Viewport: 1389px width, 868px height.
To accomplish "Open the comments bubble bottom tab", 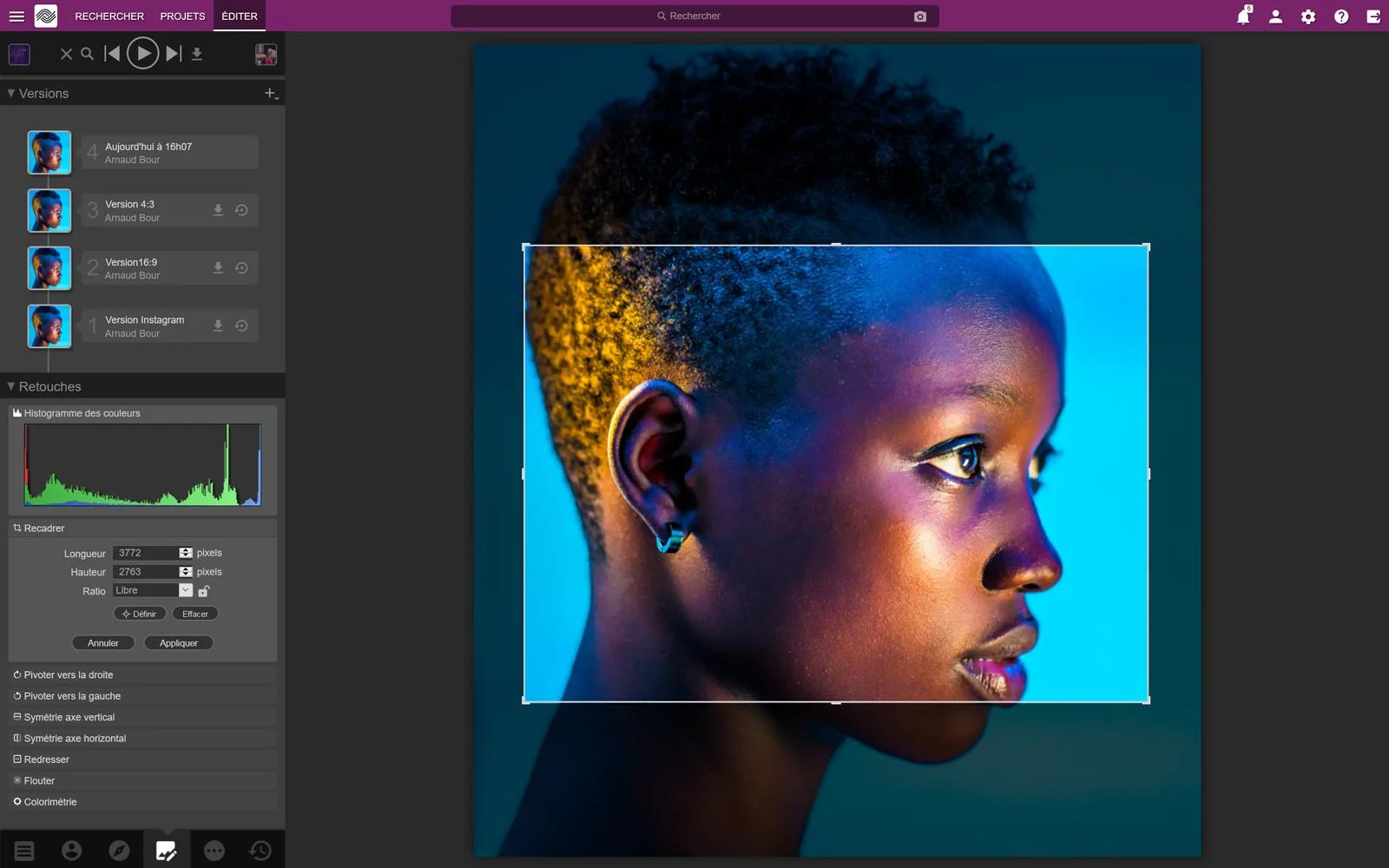I will [x=214, y=851].
